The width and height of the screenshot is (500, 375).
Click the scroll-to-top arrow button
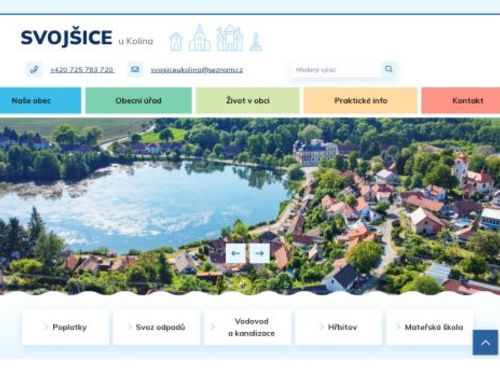click(485, 342)
